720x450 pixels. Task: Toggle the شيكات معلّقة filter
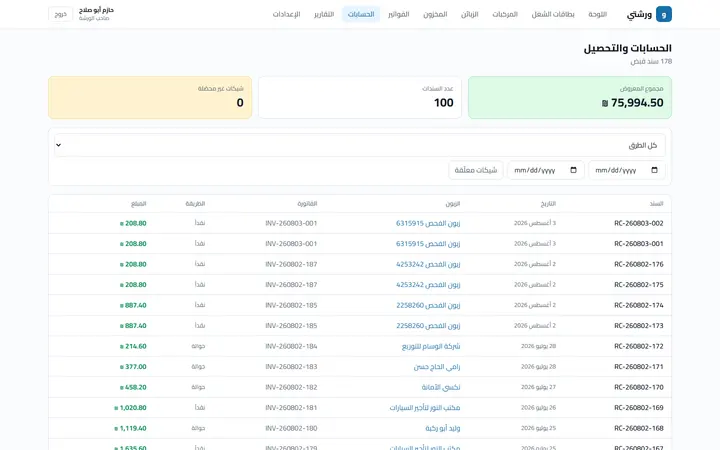coord(476,170)
